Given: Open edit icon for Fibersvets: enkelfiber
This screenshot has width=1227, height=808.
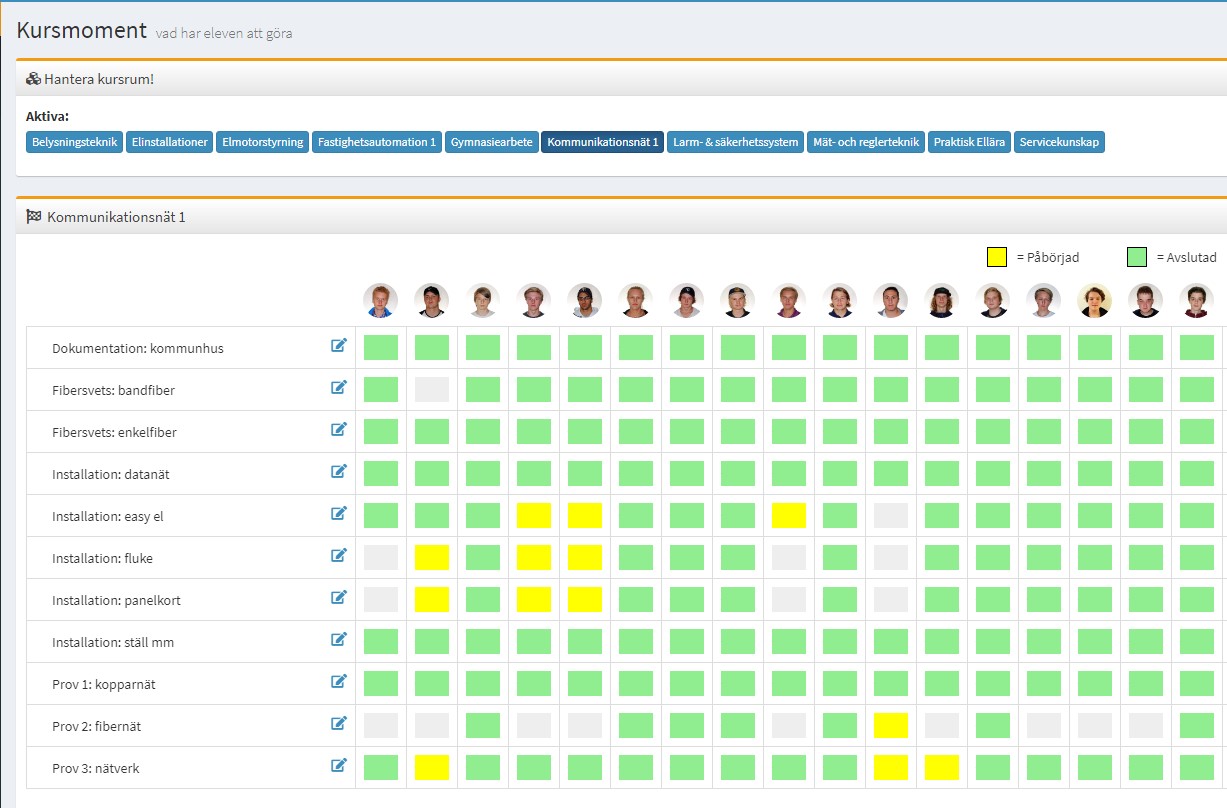Looking at the screenshot, I should (339, 430).
